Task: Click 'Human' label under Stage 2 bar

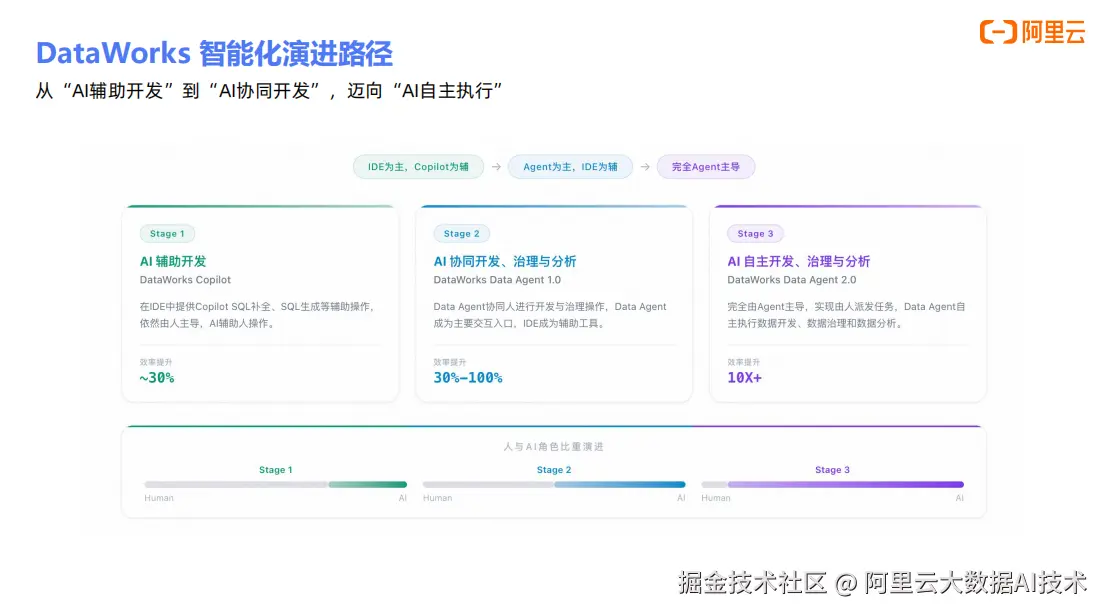Action: 437,498
